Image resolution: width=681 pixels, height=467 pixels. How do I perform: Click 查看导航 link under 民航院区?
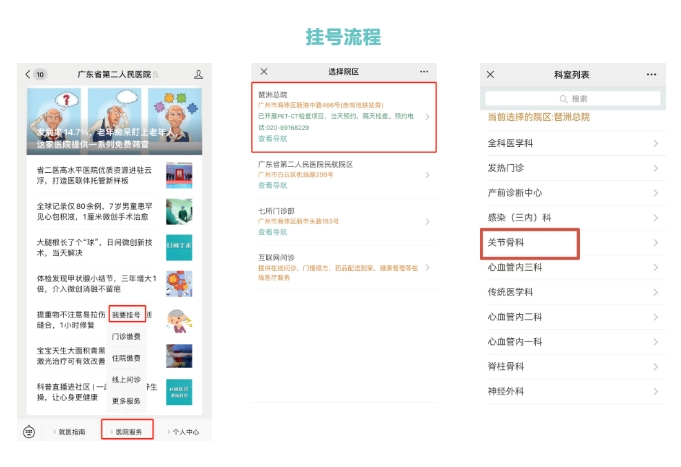coord(272,185)
